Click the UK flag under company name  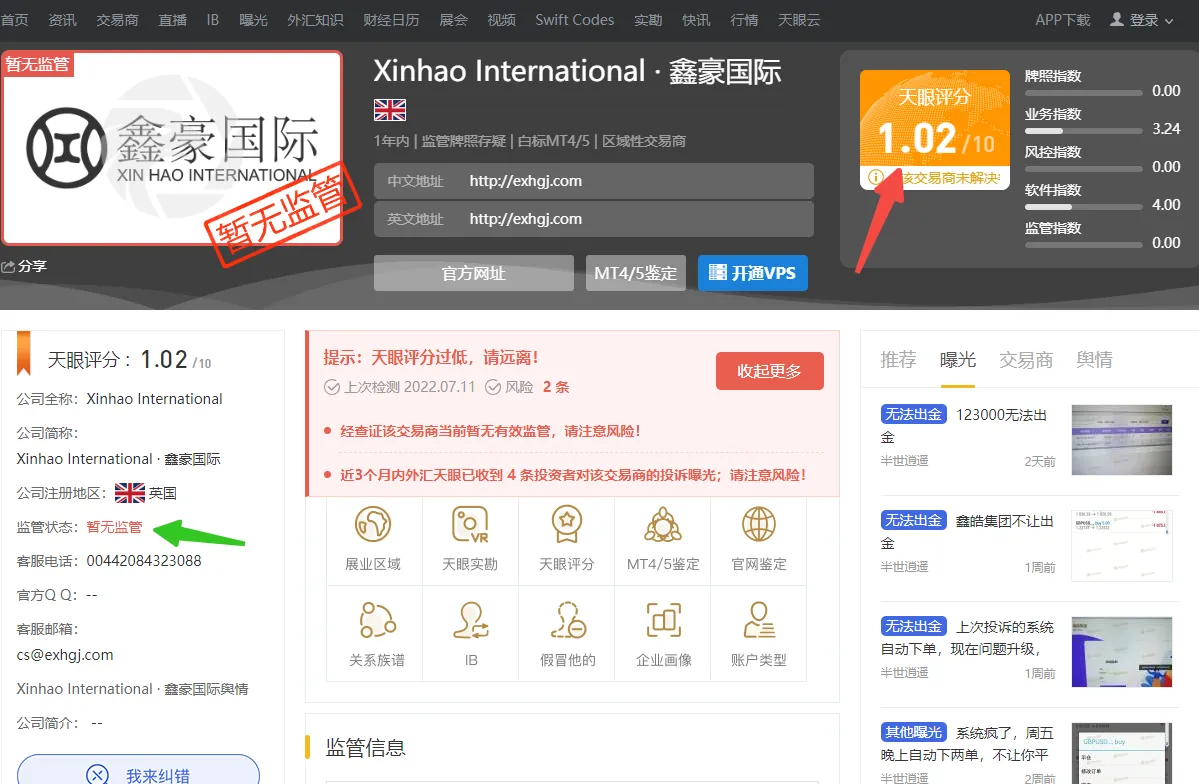pos(390,110)
